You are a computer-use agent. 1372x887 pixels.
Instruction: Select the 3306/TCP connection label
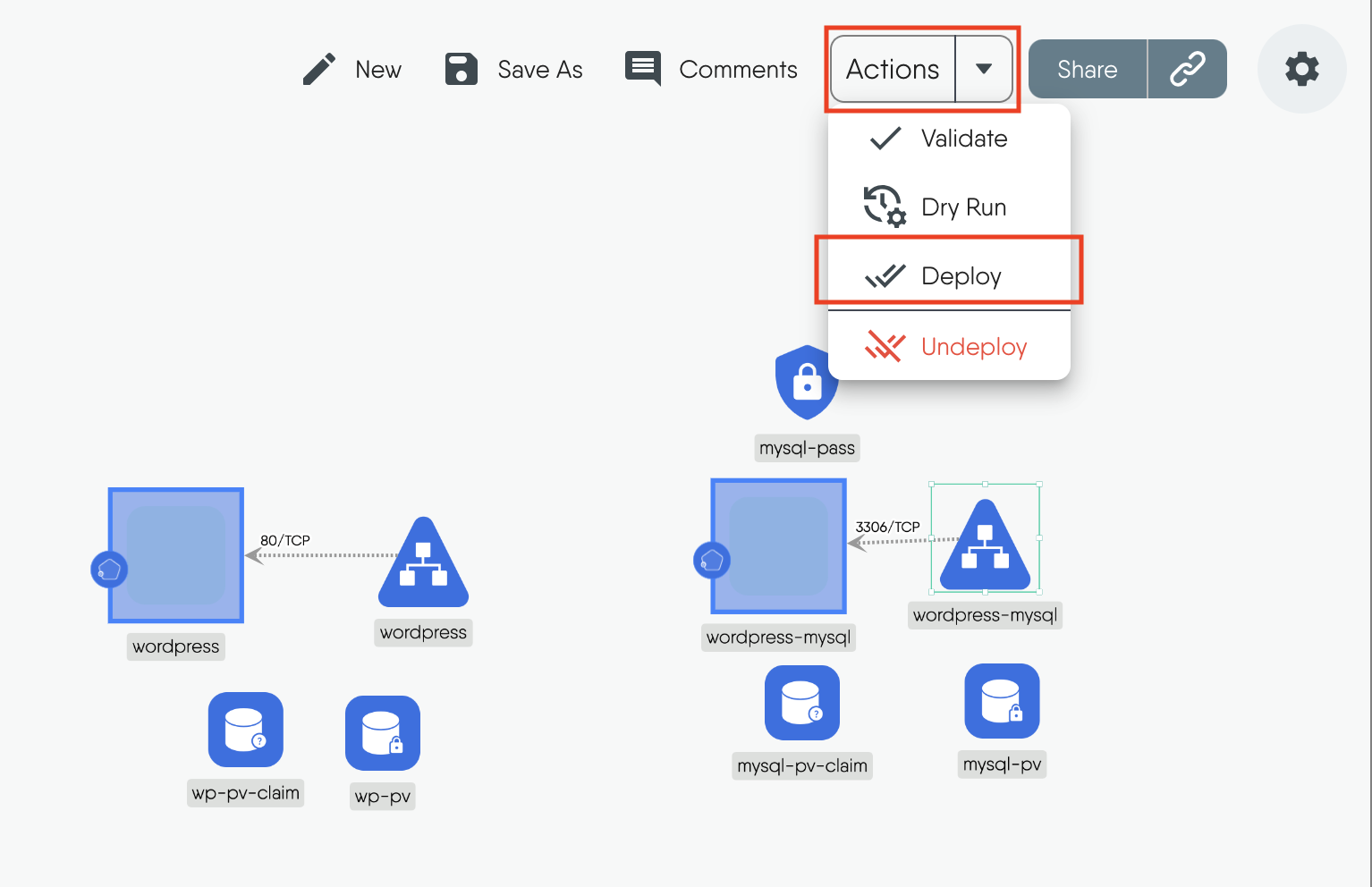[x=888, y=527]
